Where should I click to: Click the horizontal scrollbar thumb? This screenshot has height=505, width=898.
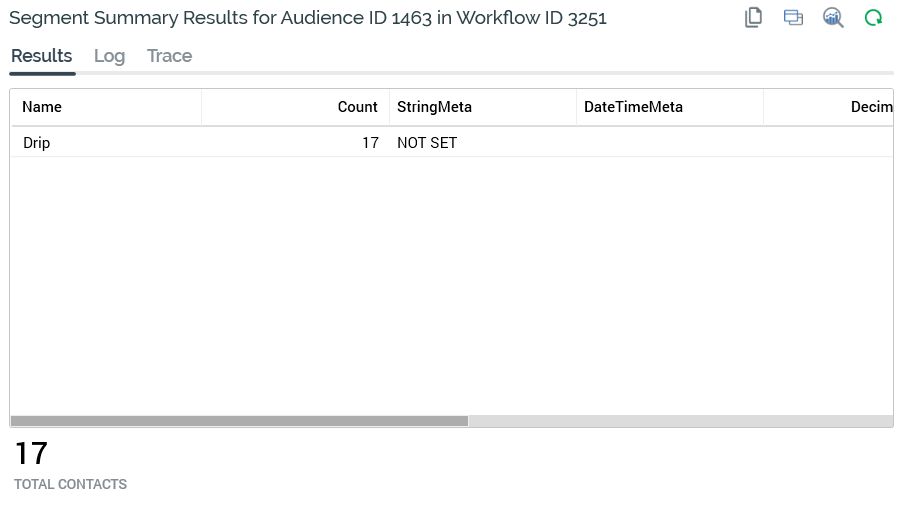tap(239, 421)
